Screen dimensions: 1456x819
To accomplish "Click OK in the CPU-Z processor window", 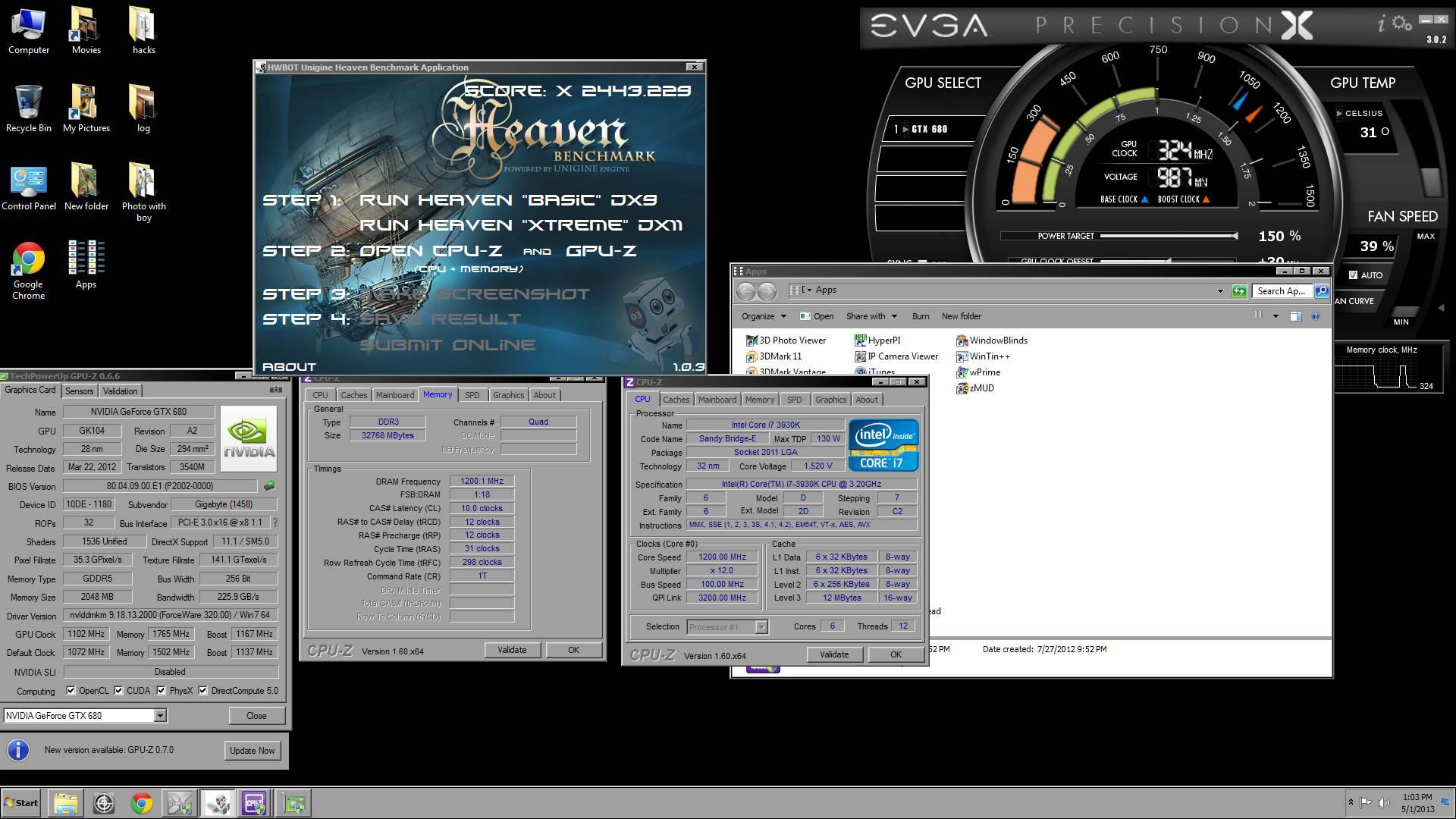I will tap(896, 654).
